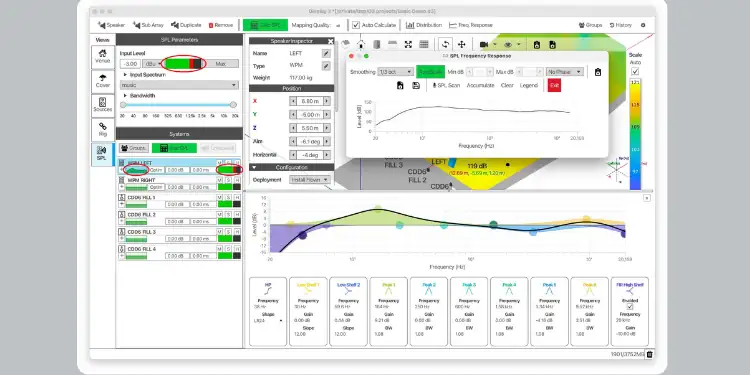Hide the CDD6 FILL 3 system
This screenshot has width=750, height=375.
[237, 232]
